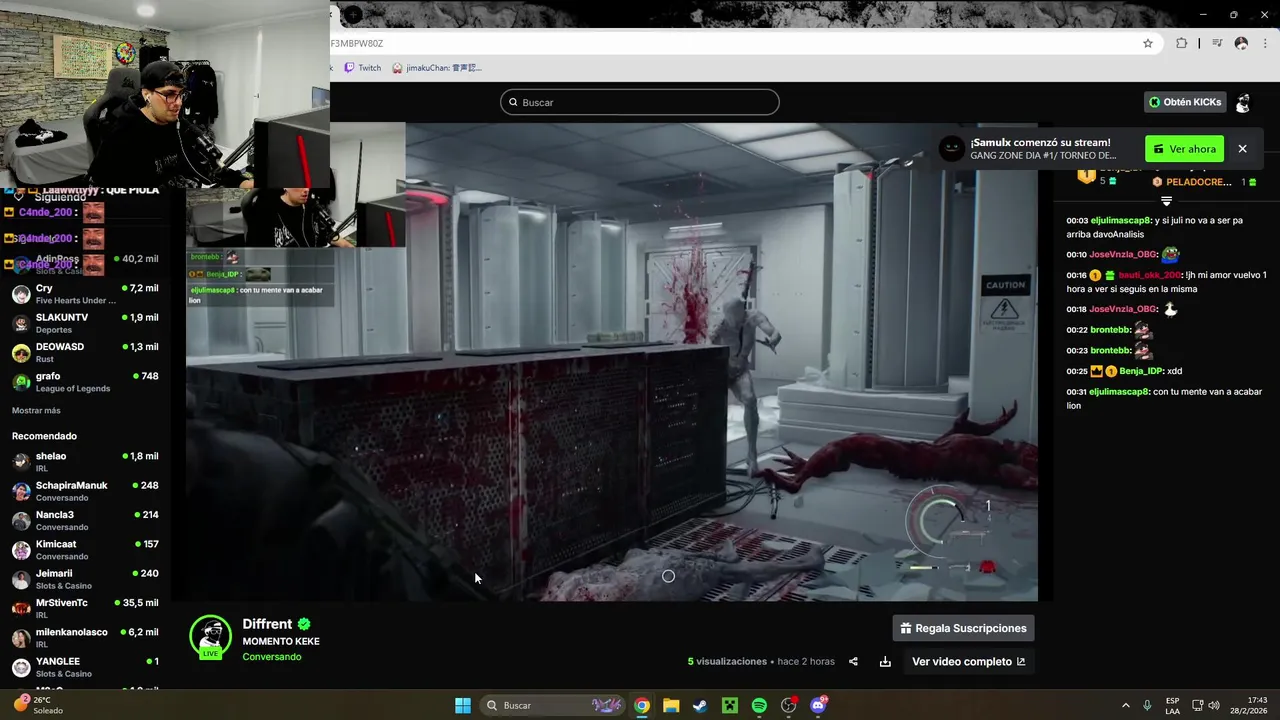Open File Explorer from the taskbar

pos(671,705)
